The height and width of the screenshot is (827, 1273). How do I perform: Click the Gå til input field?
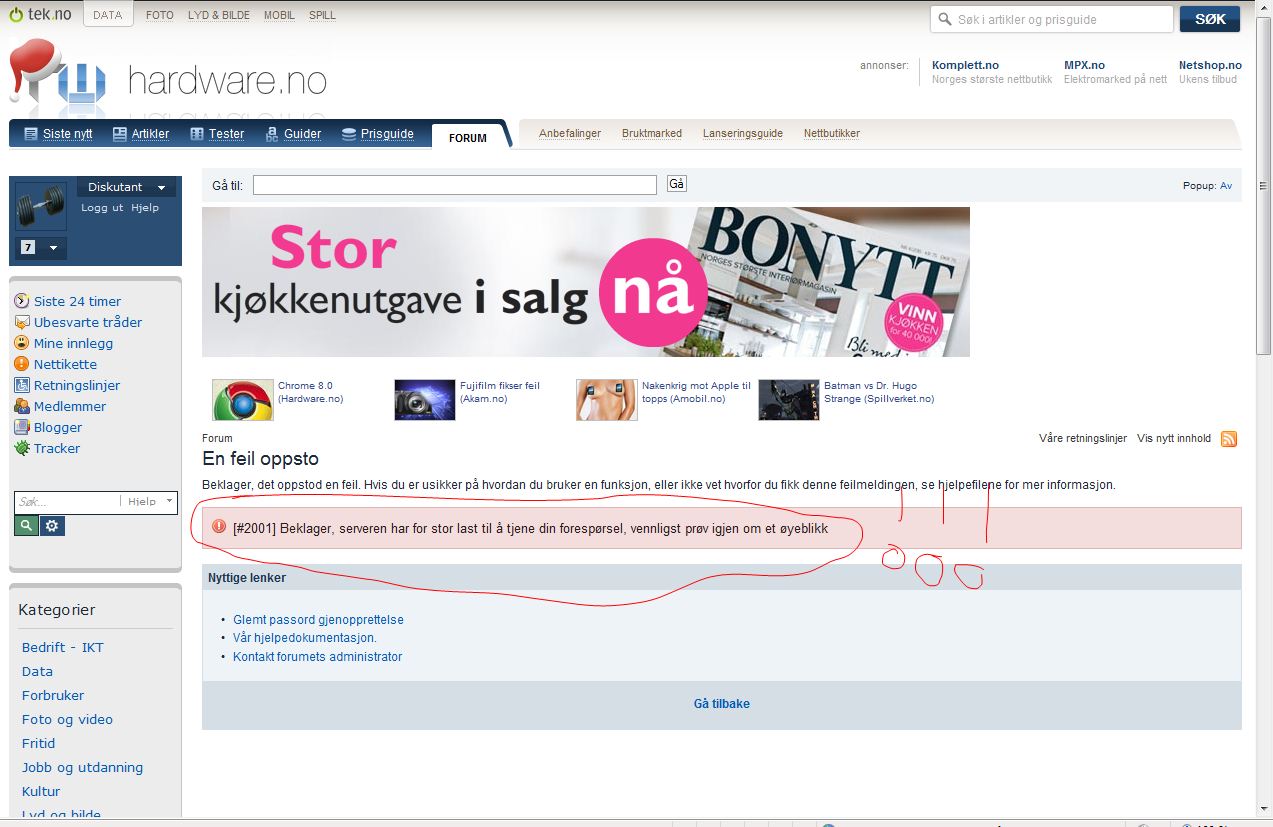pyautogui.click(x=455, y=185)
